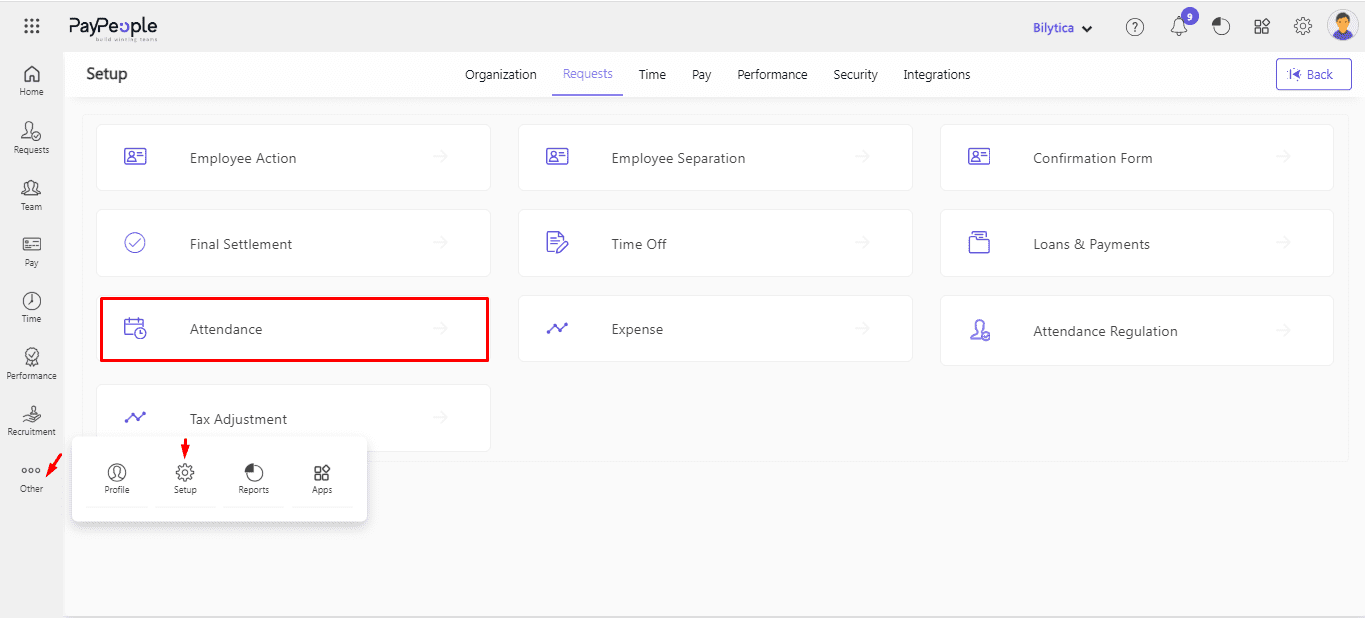
Task: Click the notifications bell icon
Action: 1179,28
